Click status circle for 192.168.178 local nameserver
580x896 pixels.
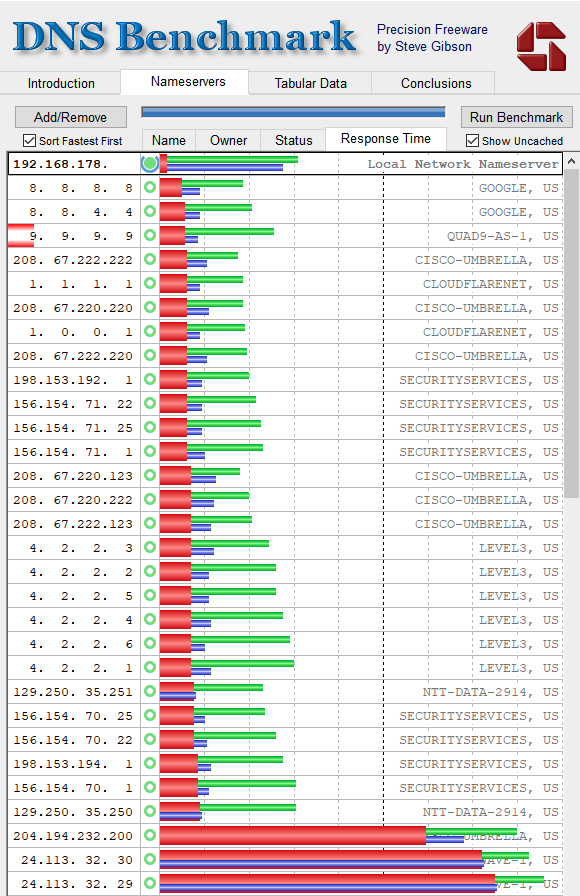pyautogui.click(x=150, y=164)
